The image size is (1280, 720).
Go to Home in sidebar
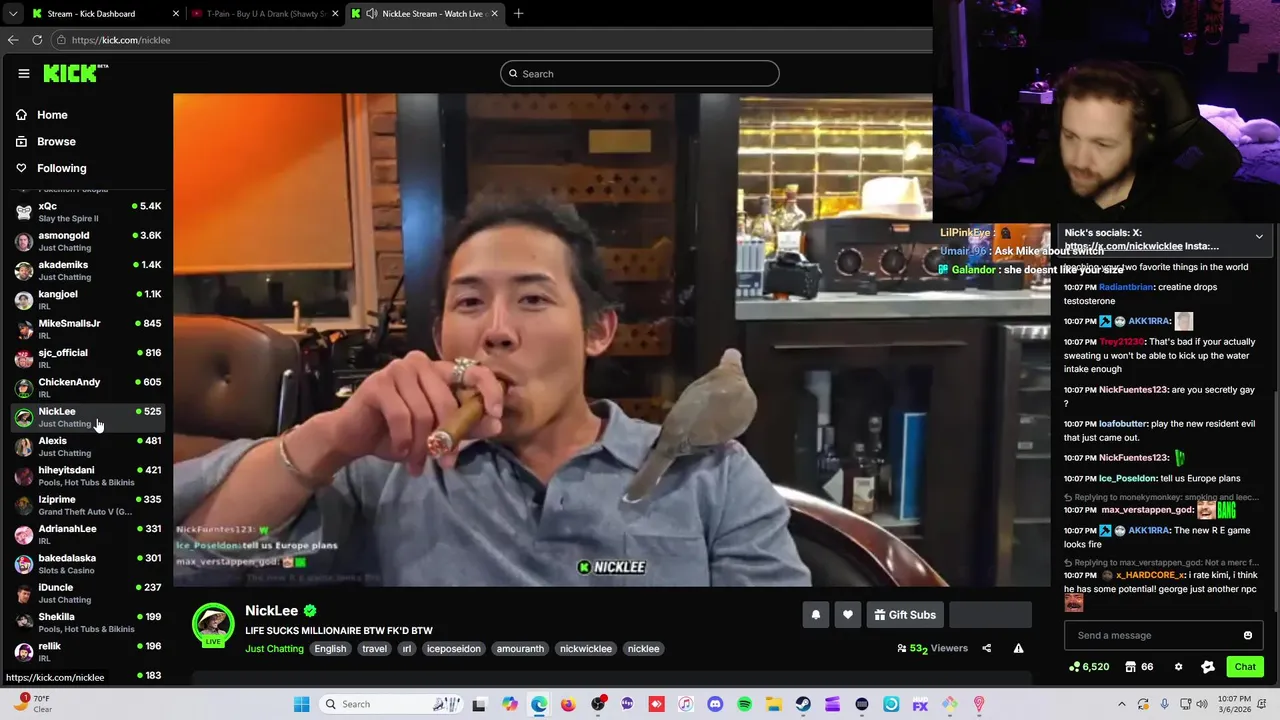click(x=52, y=115)
